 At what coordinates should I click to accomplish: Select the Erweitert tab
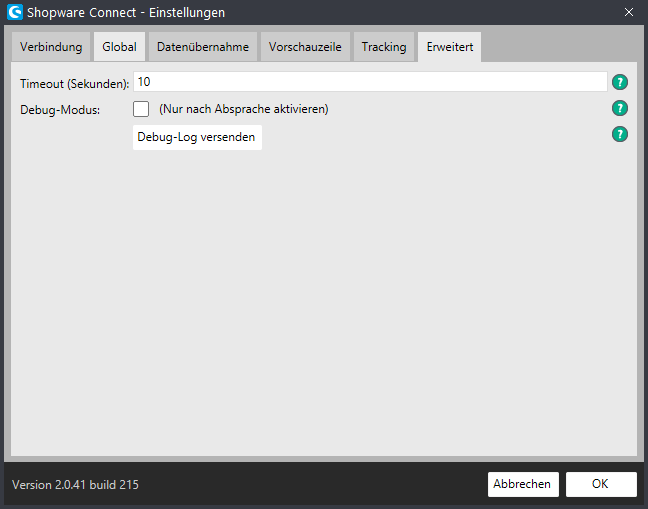point(450,47)
